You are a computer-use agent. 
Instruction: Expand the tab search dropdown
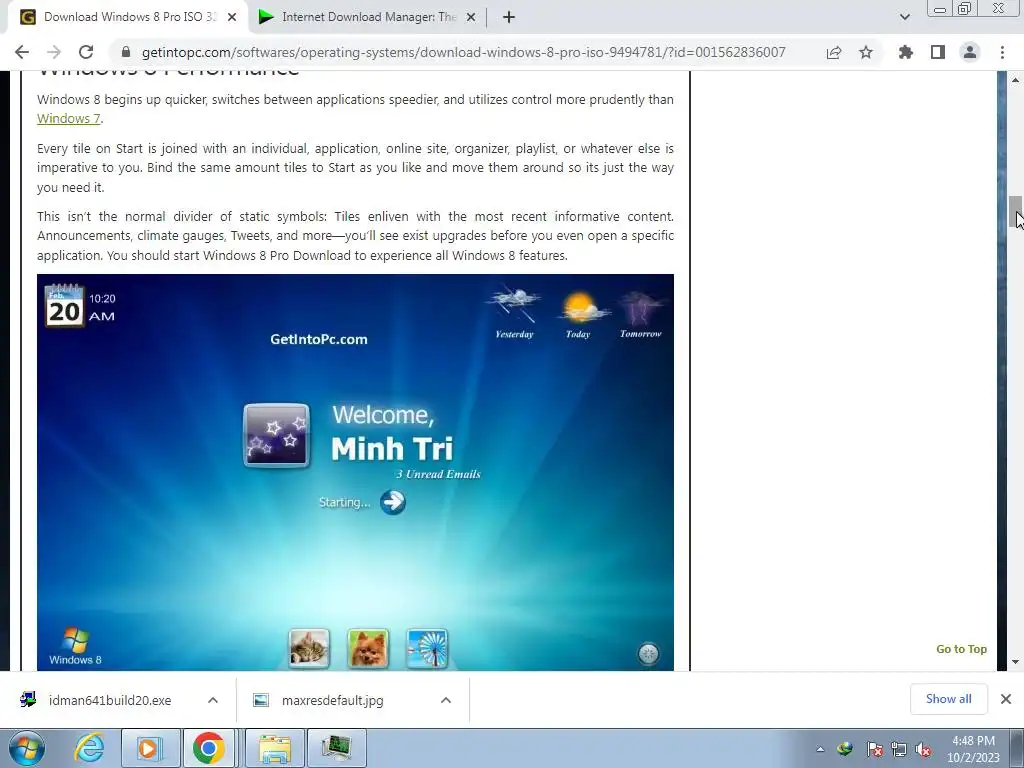pyautogui.click(x=904, y=18)
